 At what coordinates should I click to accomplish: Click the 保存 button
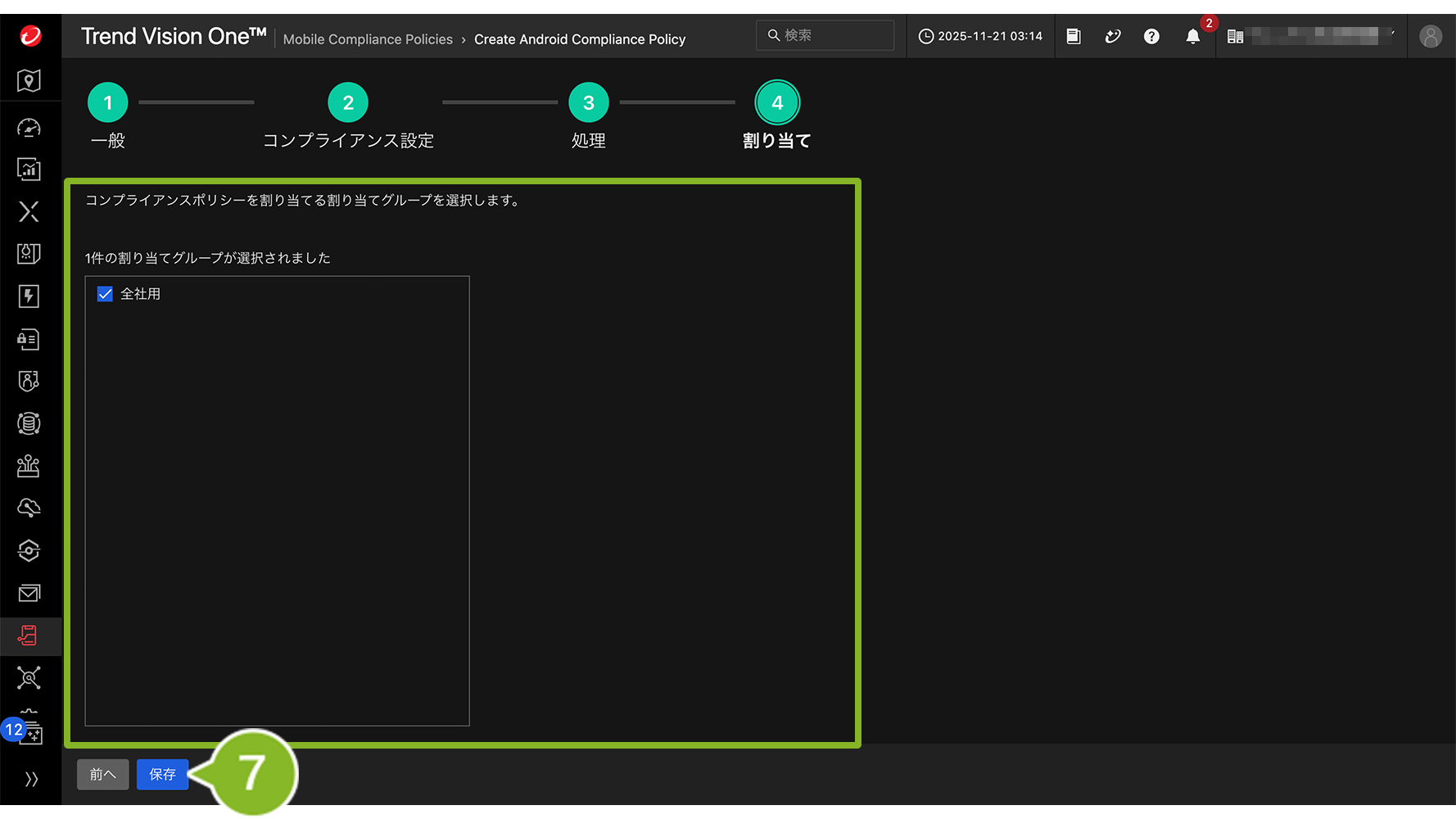(x=162, y=775)
